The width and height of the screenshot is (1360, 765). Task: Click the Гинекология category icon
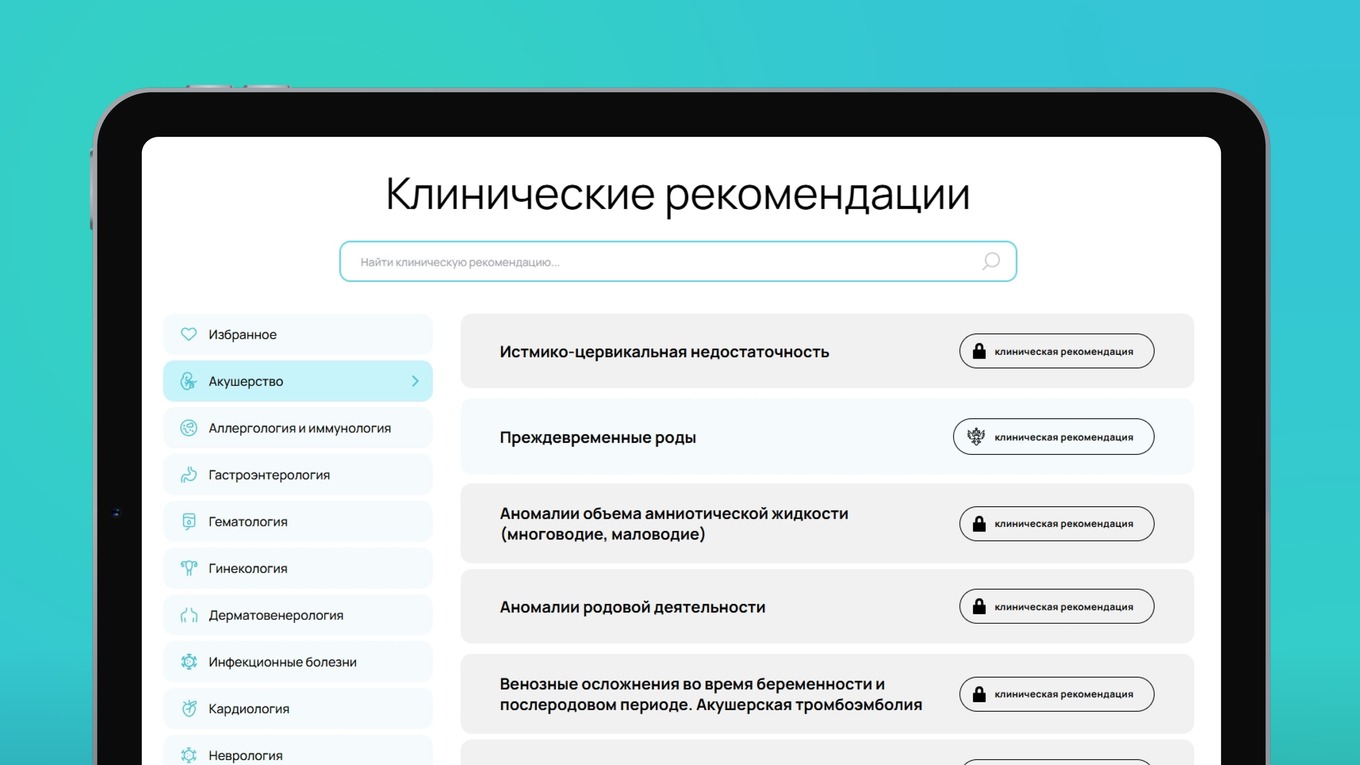(x=188, y=568)
